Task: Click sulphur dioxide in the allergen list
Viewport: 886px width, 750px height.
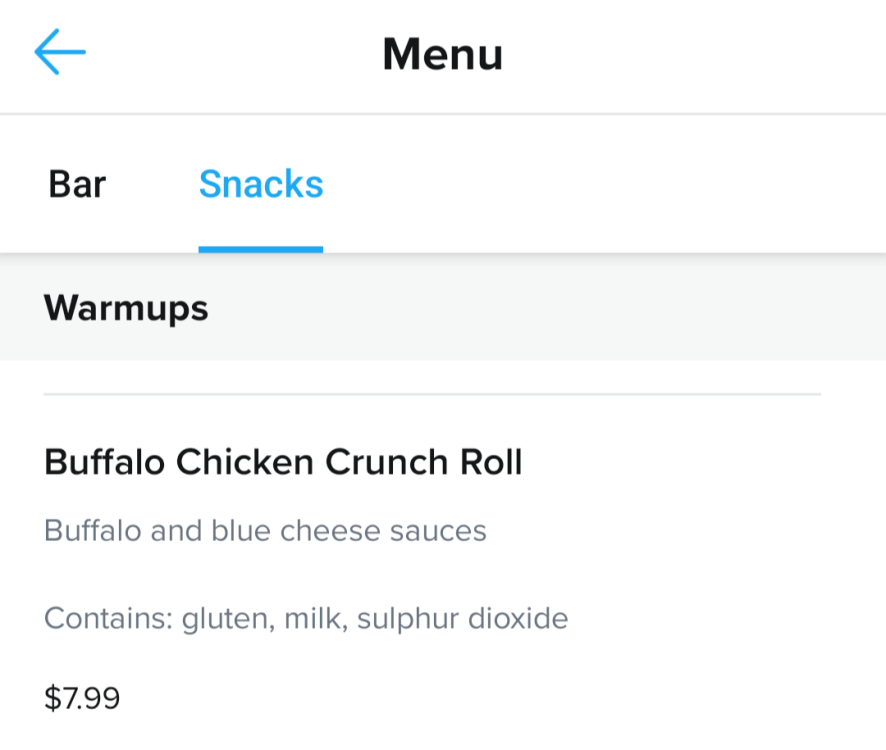Action: (462, 618)
